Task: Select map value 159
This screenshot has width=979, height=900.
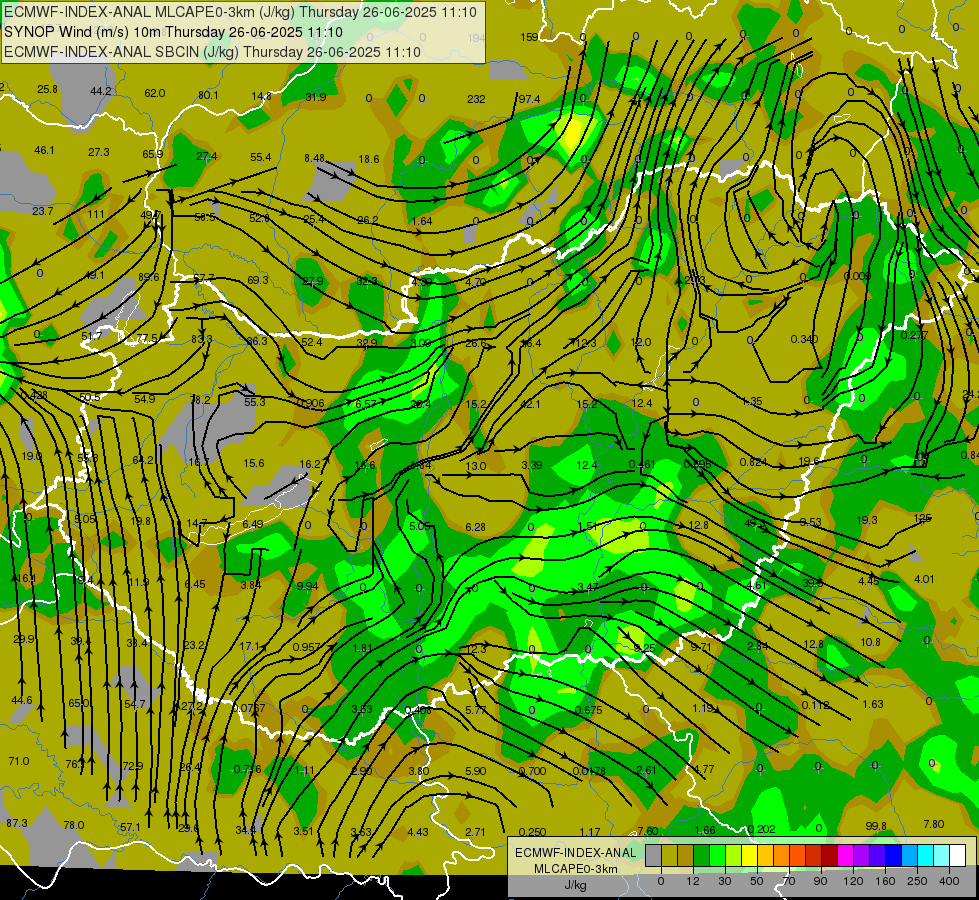Action: pyautogui.click(x=529, y=37)
